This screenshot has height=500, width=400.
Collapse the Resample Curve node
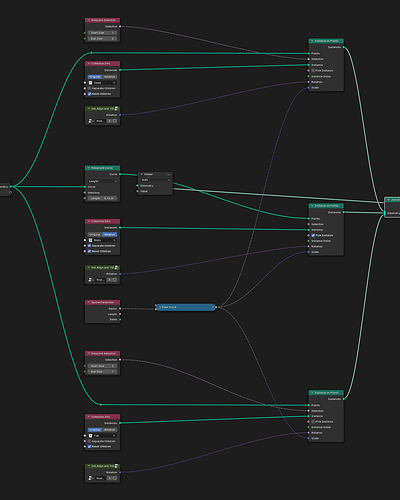click(x=89, y=168)
